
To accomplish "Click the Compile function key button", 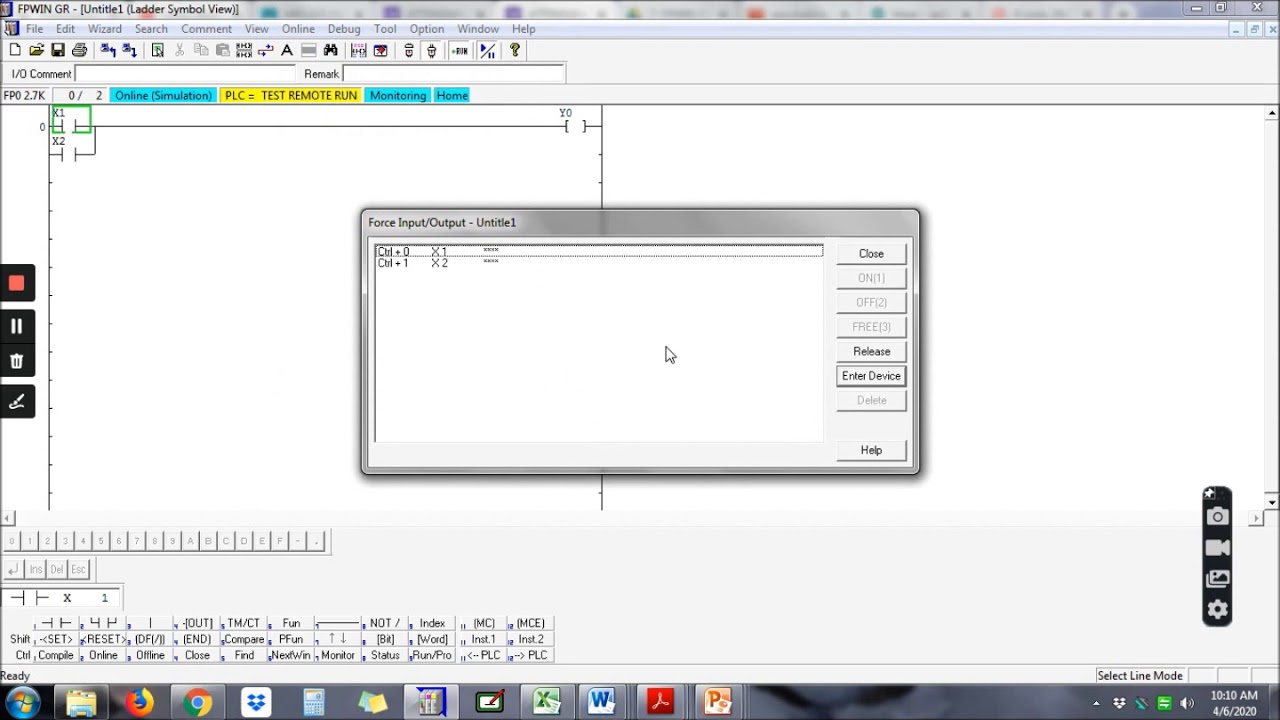I will pos(56,655).
